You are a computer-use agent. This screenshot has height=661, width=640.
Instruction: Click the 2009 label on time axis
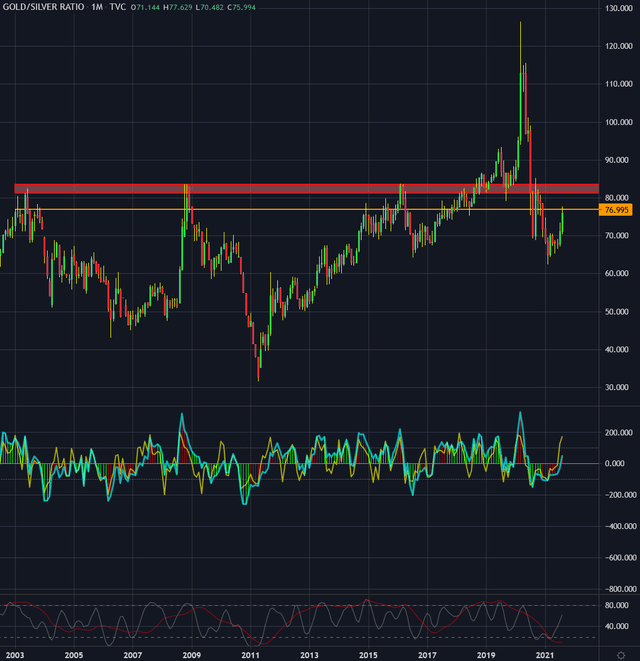[191, 652]
